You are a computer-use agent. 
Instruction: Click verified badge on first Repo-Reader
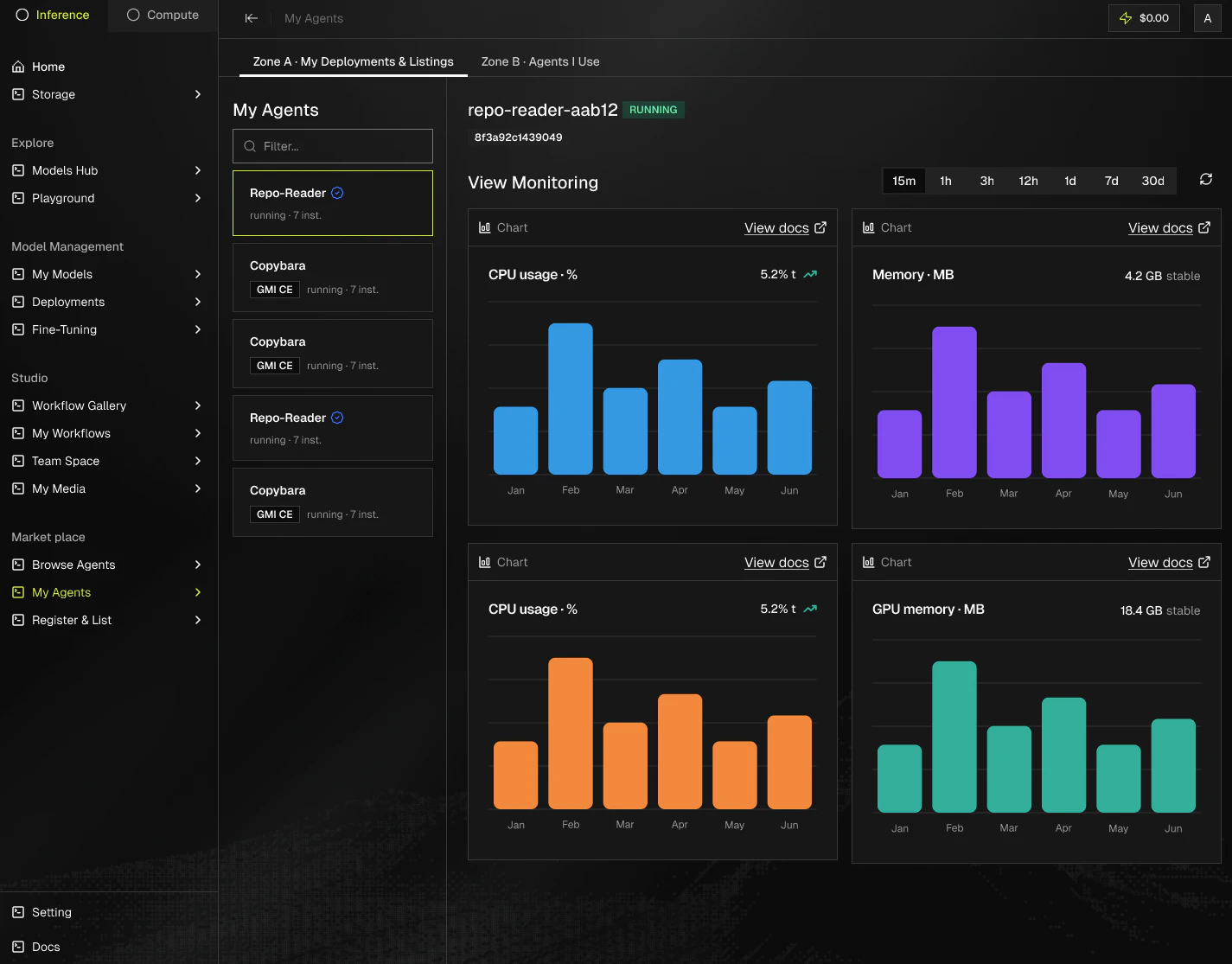337,193
